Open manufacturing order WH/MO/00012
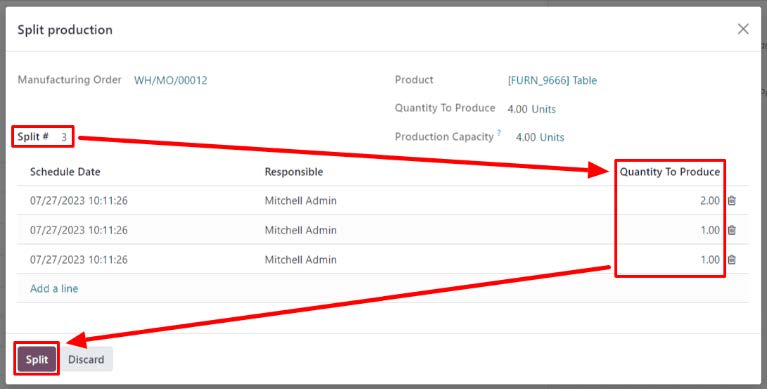This screenshot has width=767, height=389. coord(171,80)
